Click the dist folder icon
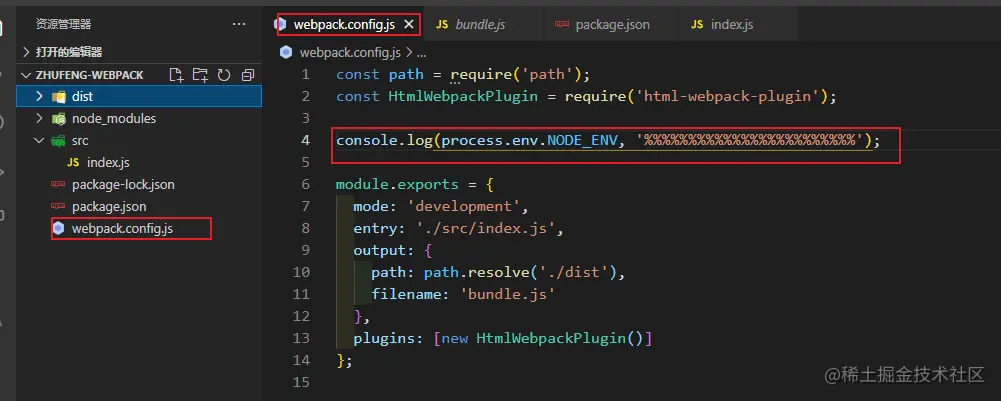 [59, 96]
